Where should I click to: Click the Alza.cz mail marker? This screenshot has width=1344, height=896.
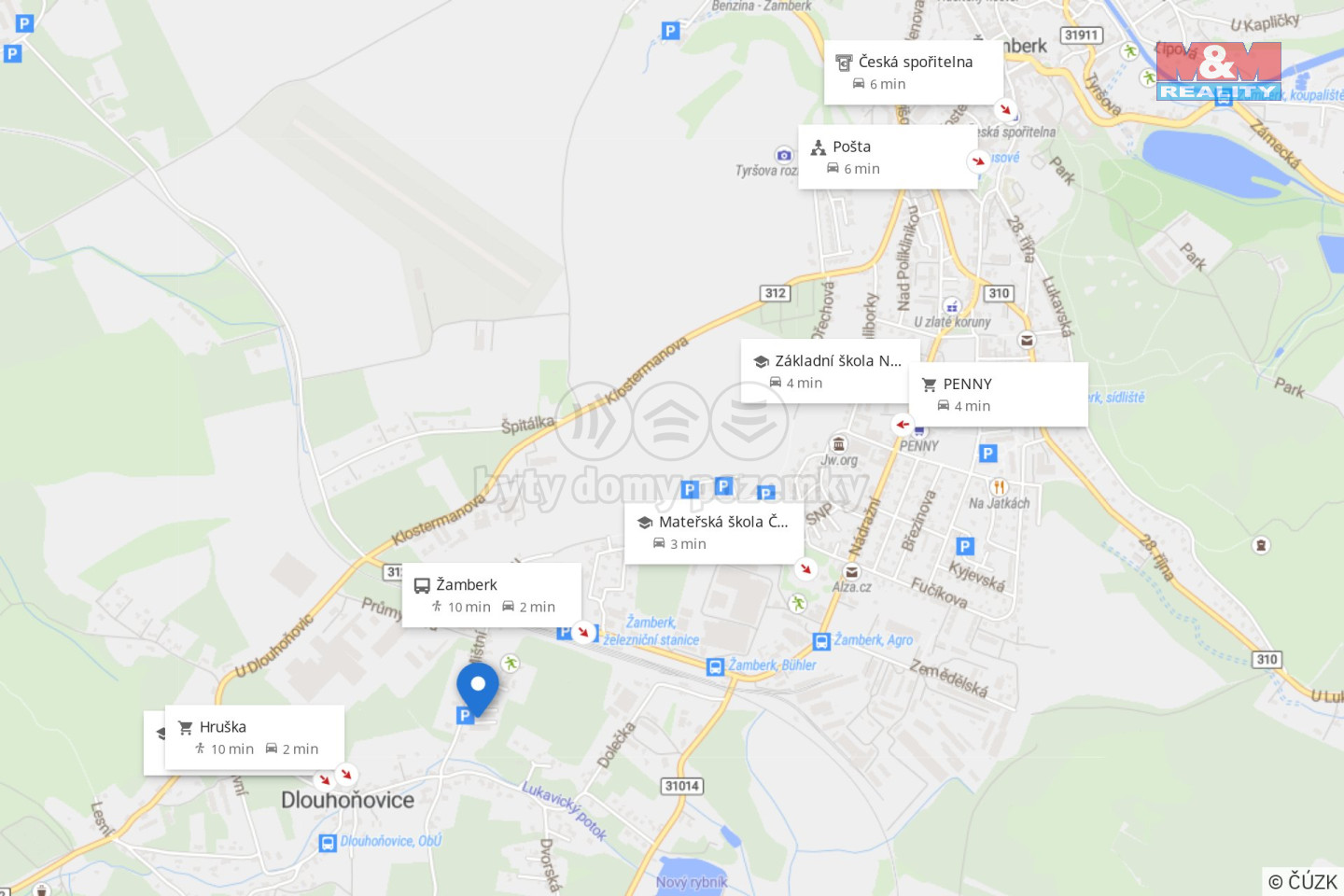pos(851,572)
